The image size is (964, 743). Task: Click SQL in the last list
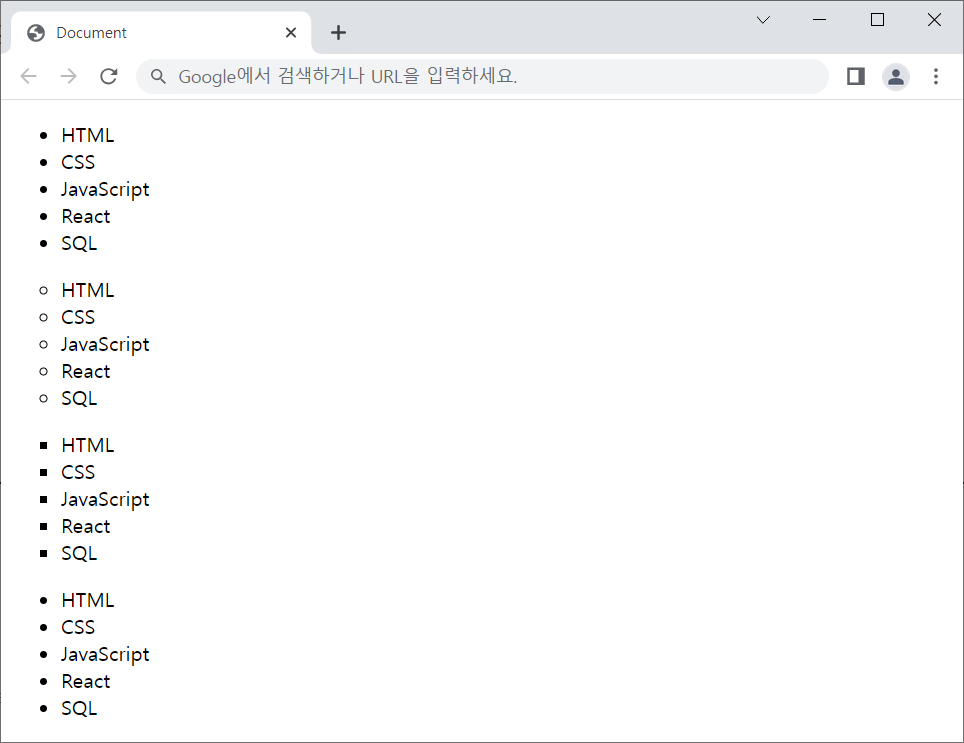(79, 708)
